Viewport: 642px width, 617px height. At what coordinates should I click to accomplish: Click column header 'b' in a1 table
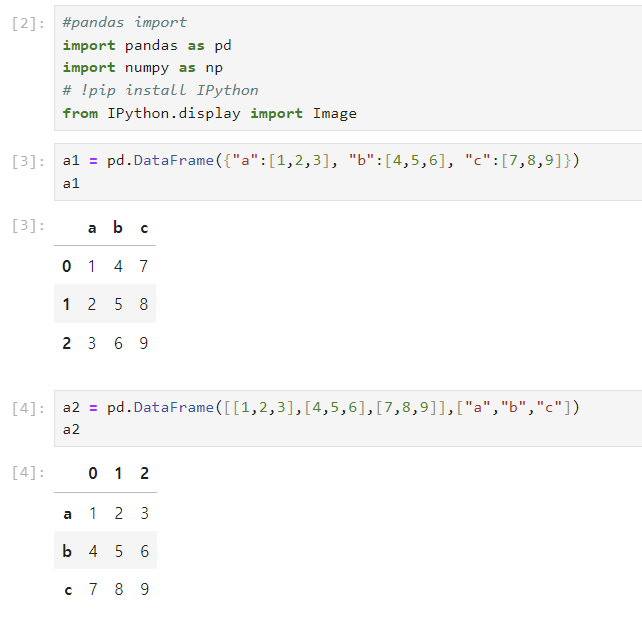(118, 227)
